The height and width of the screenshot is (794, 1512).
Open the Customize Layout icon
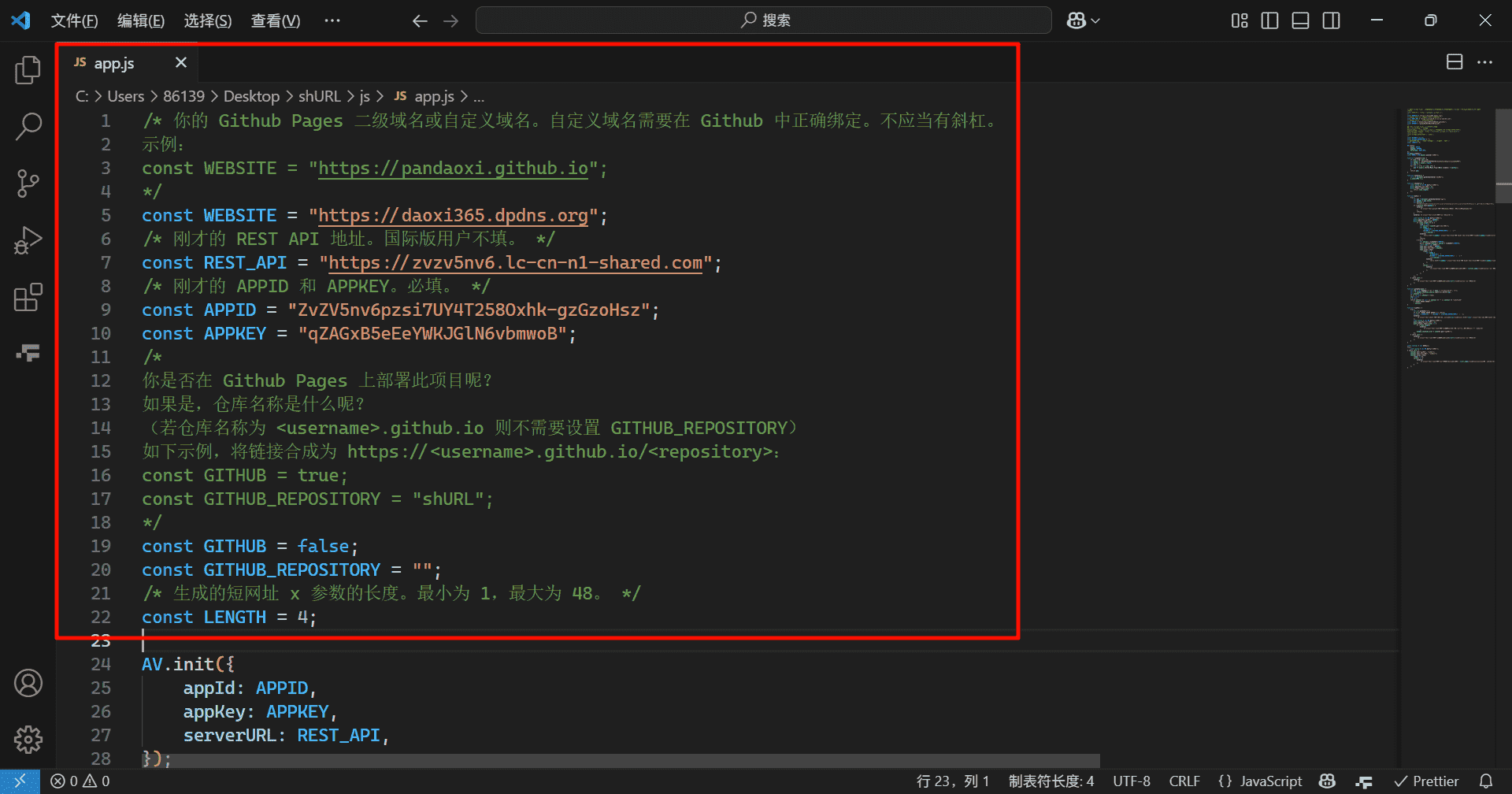tap(1240, 20)
